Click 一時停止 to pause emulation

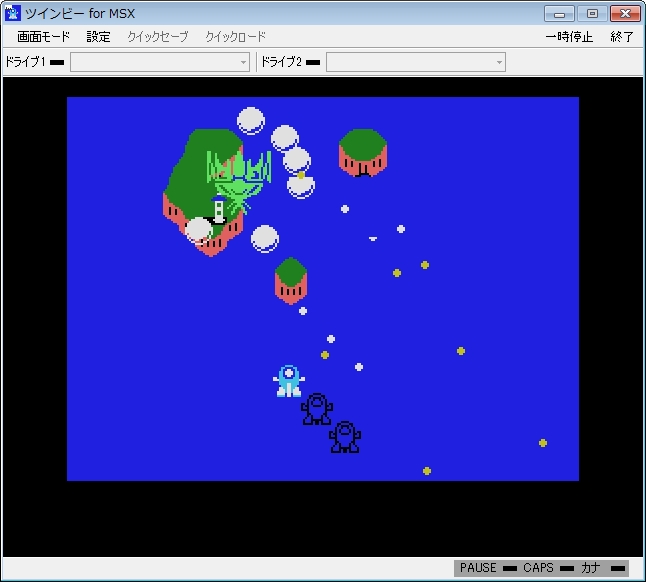(569, 37)
